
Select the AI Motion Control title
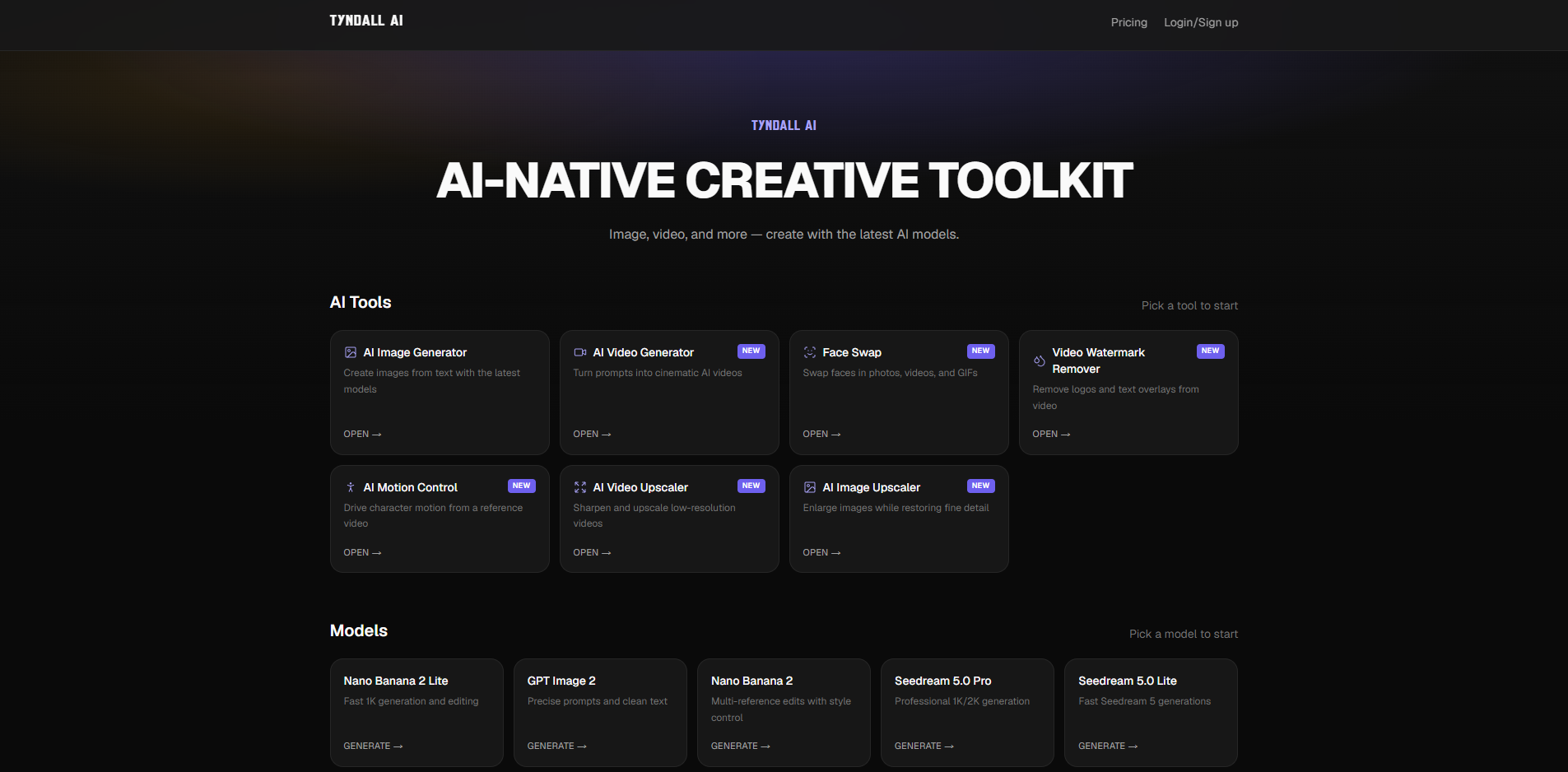click(x=411, y=487)
